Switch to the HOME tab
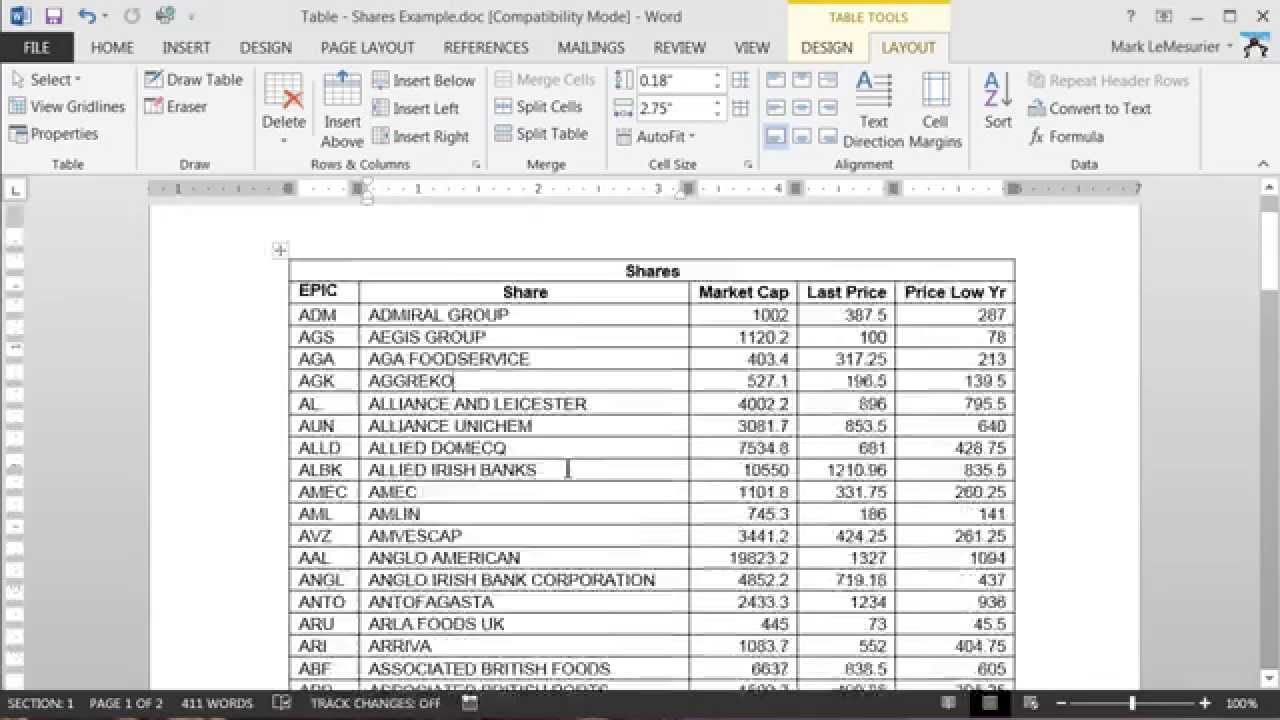The height and width of the screenshot is (720, 1280). (x=112, y=47)
